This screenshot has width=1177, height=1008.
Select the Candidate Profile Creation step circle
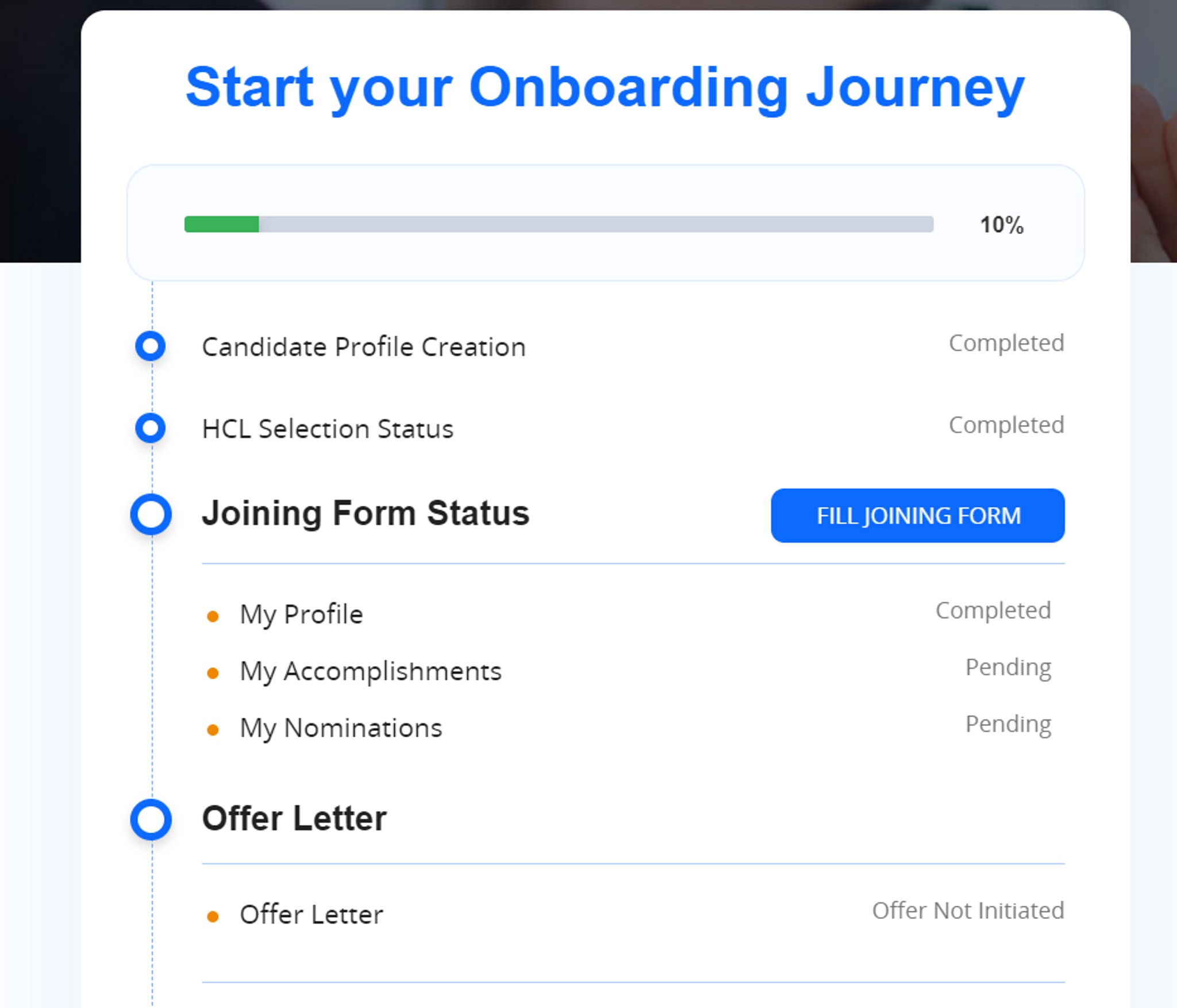151,346
